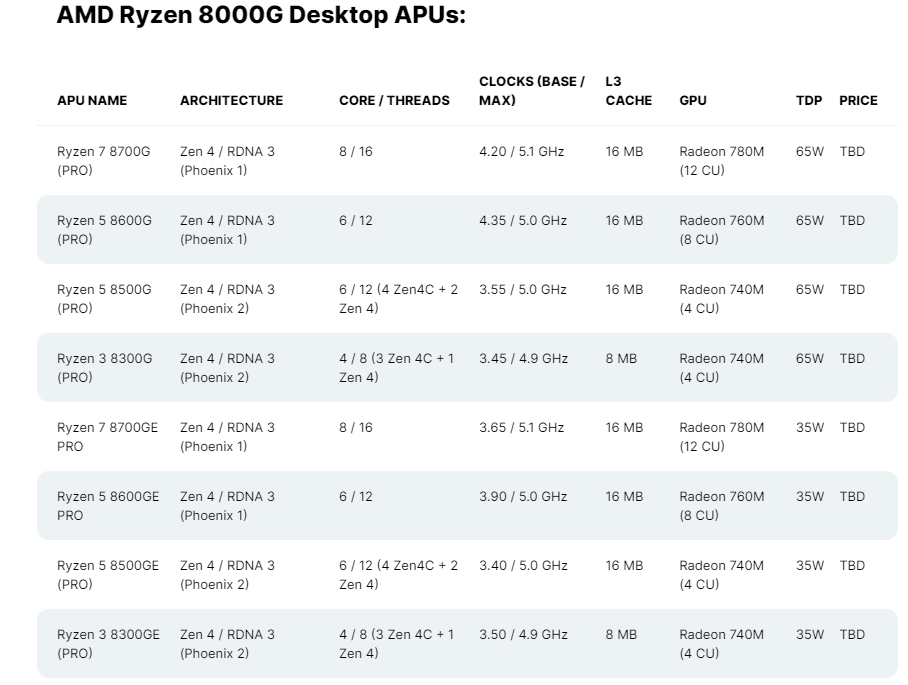Click the Radeon 740M GPU cell for Ryzen 5 8500G
This screenshot has height=685, width=908.
tap(722, 299)
